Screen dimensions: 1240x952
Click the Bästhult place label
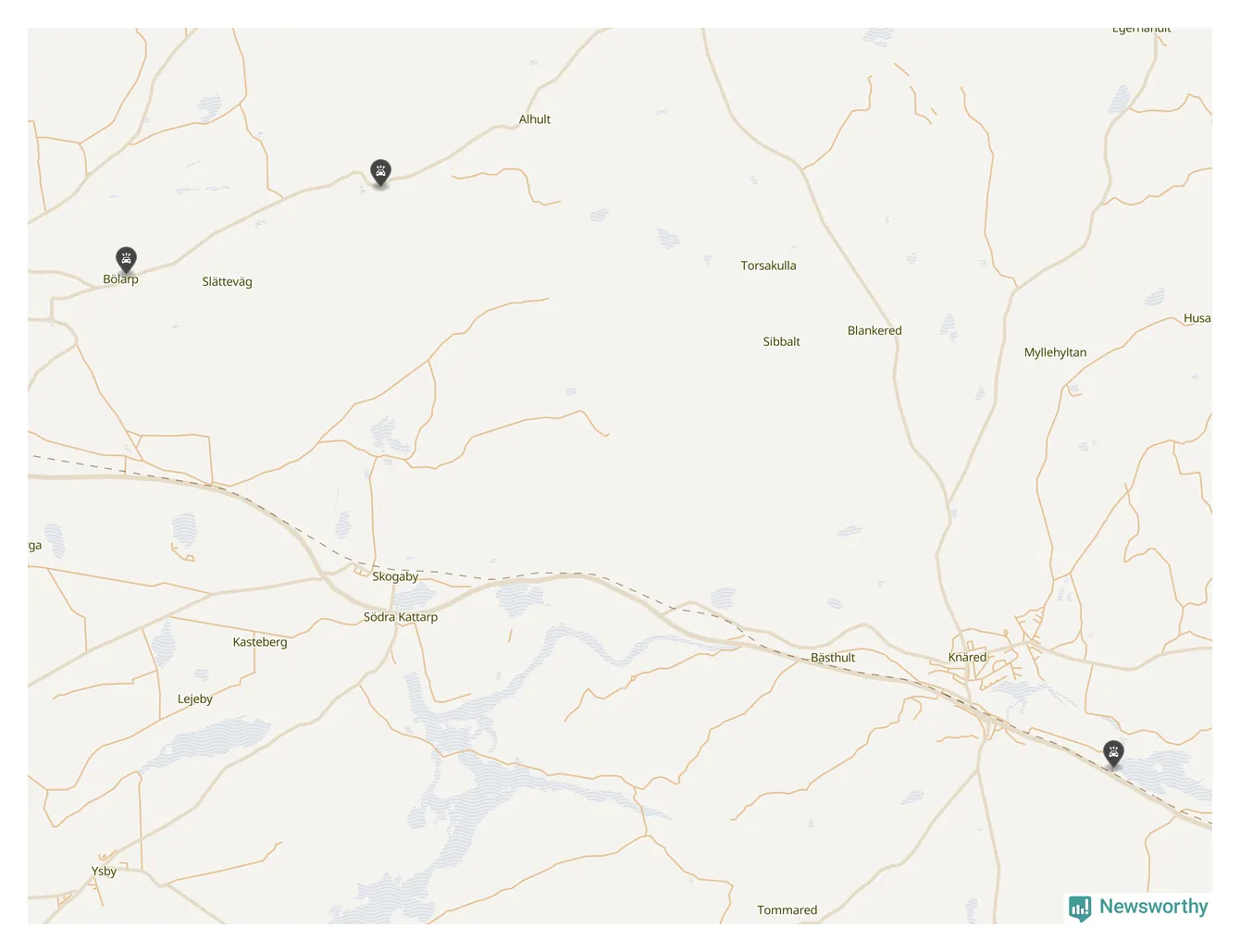point(833,658)
